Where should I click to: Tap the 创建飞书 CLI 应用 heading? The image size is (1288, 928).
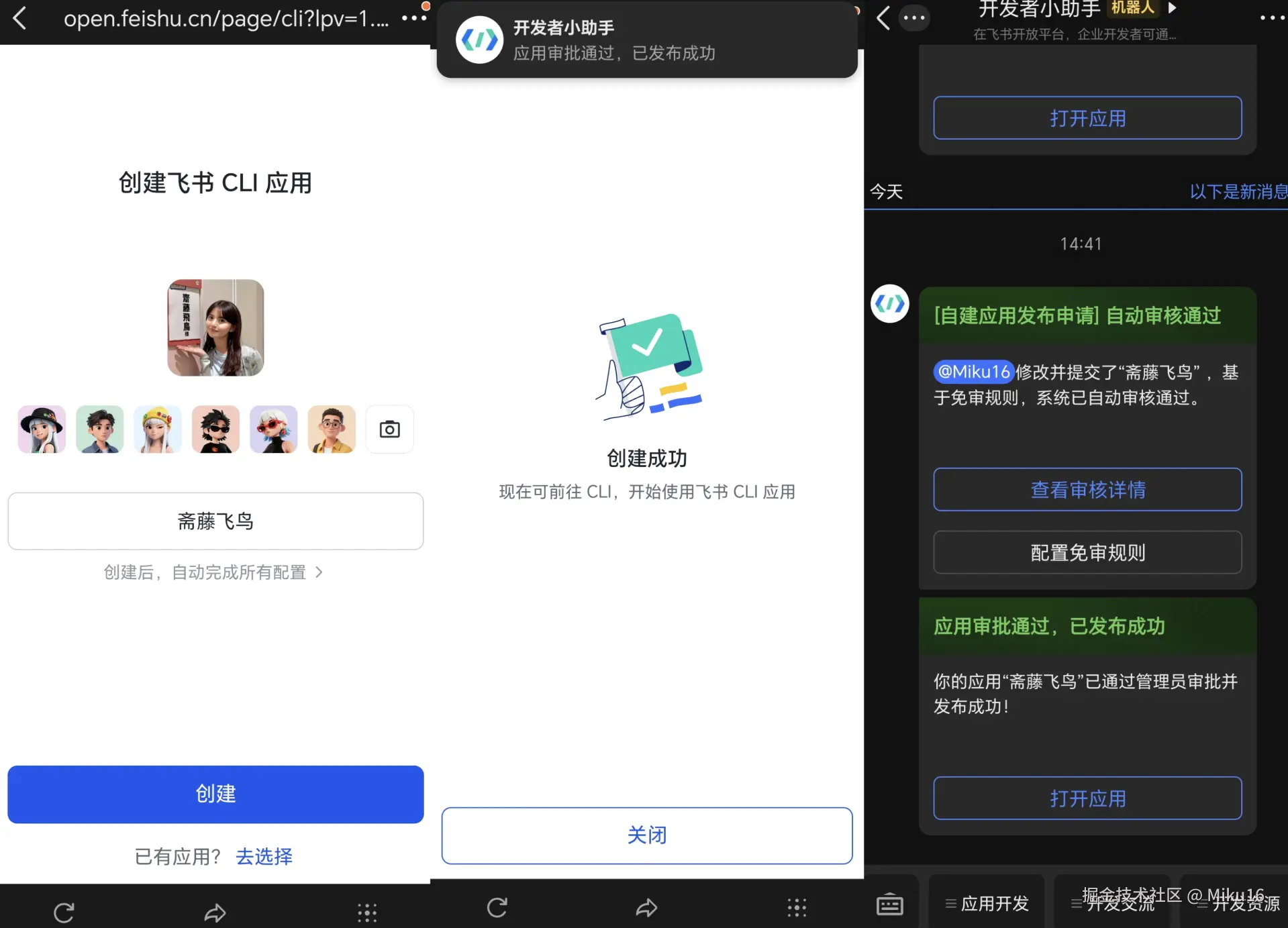tap(215, 183)
